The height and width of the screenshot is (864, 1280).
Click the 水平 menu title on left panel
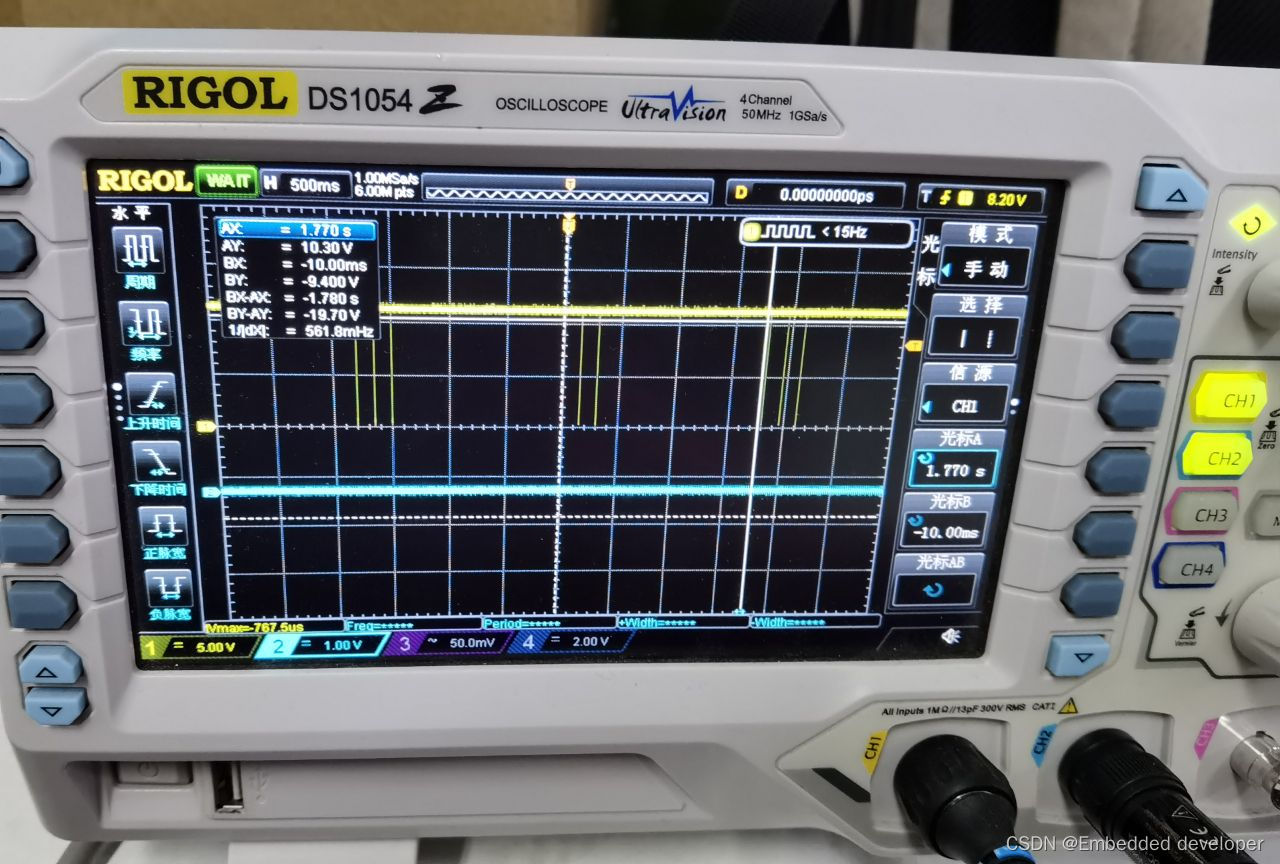129,212
